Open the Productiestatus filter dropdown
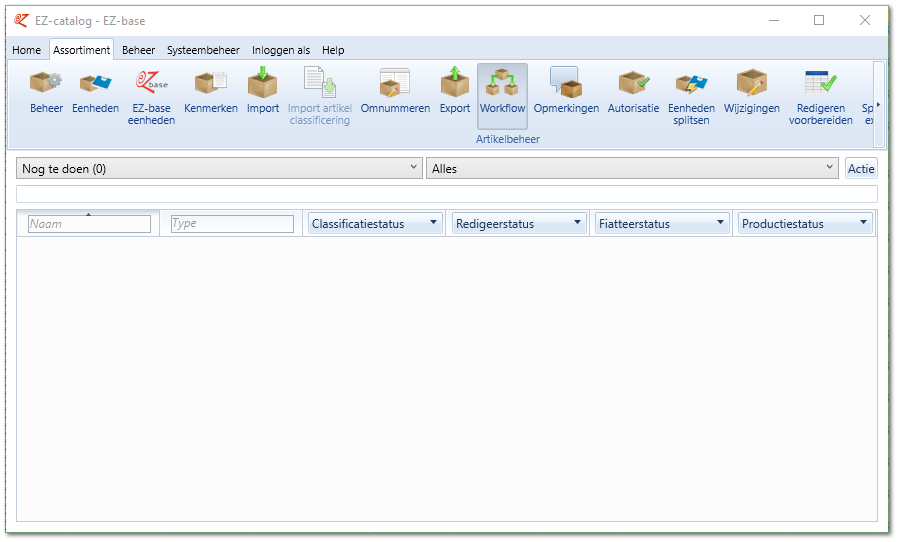Viewport: 898px width, 542px height. pyautogui.click(x=805, y=223)
